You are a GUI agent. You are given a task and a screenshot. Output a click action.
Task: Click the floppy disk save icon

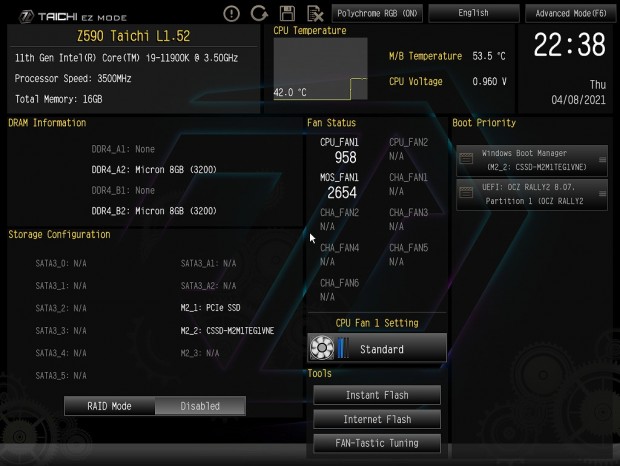[x=287, y=13]
